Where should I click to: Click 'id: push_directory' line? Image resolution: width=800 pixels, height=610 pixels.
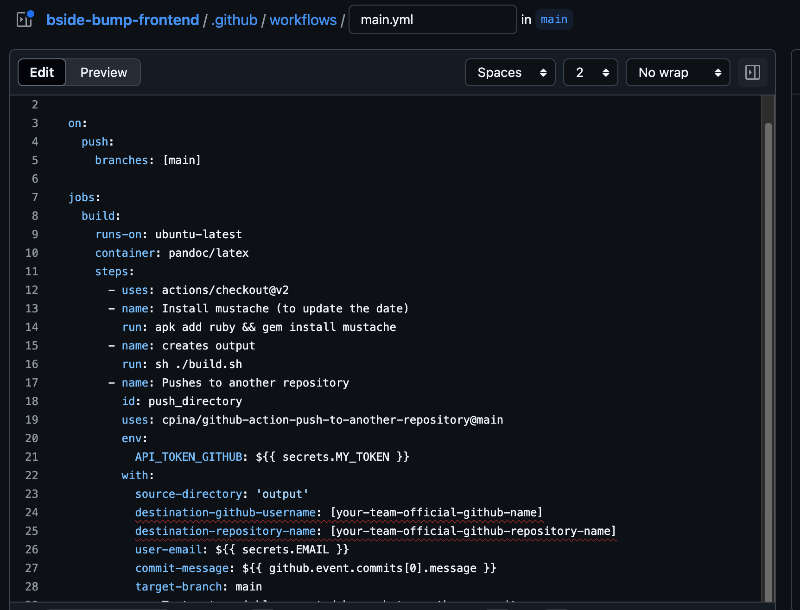click(182, 401)
